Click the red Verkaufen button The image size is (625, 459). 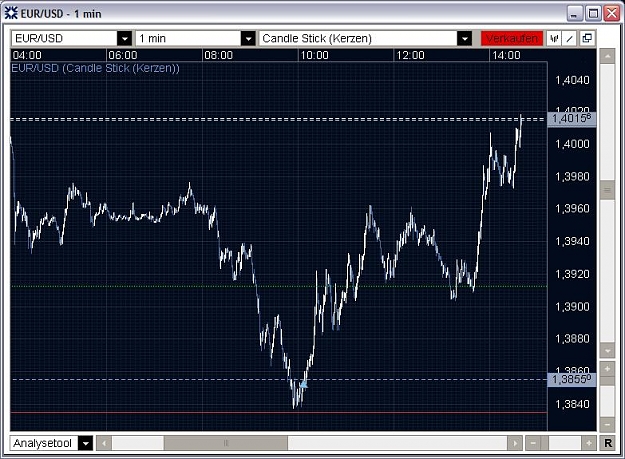pyautogui.click(x=512, y=39)
